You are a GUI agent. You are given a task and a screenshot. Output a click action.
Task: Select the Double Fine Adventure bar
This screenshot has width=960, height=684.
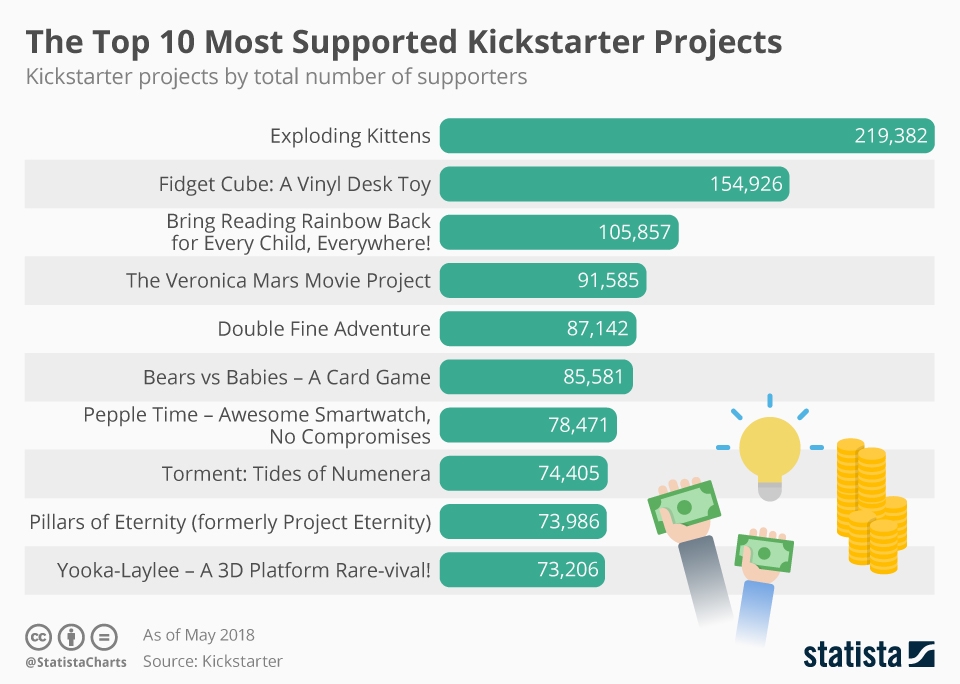pos(538,328)
